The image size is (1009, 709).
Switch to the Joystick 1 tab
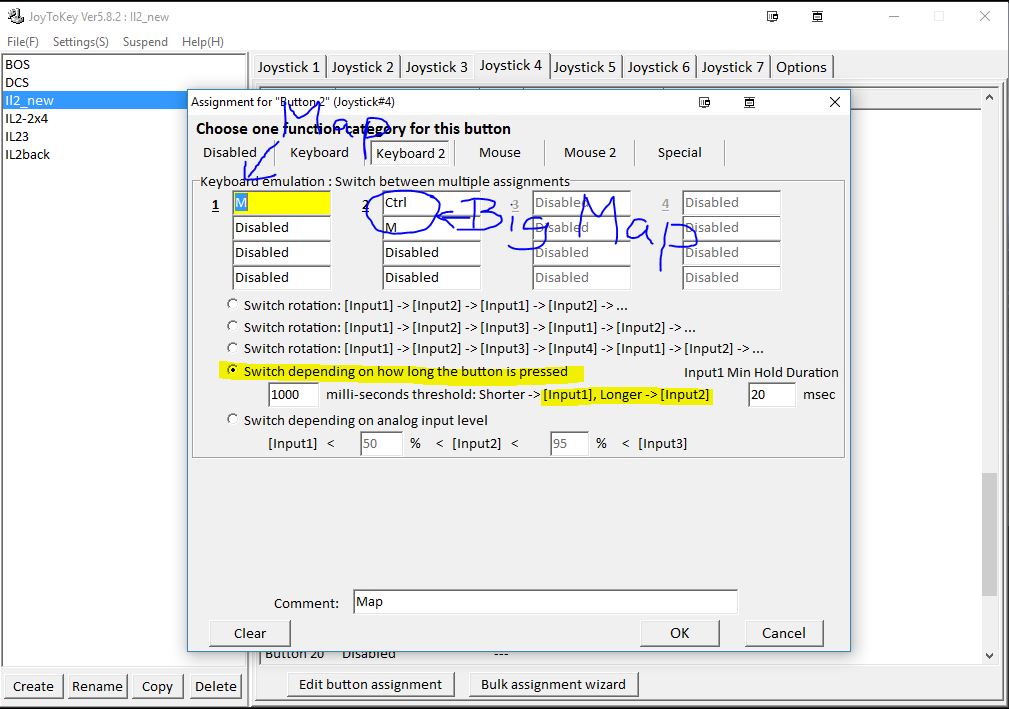click(288, 67)
